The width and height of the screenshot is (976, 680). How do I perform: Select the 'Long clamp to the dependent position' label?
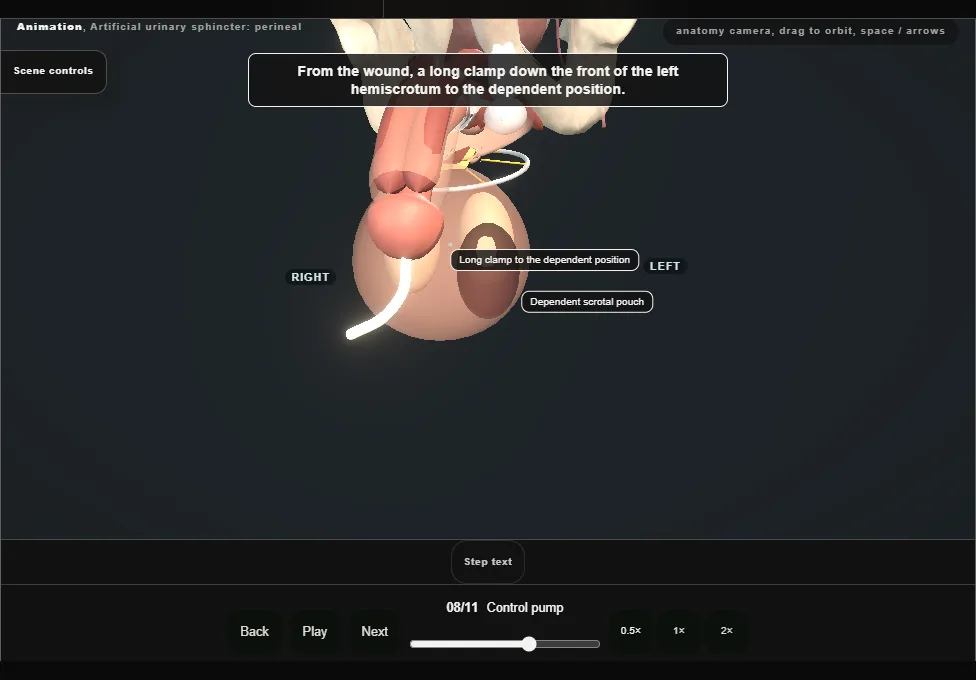point(545,260)
